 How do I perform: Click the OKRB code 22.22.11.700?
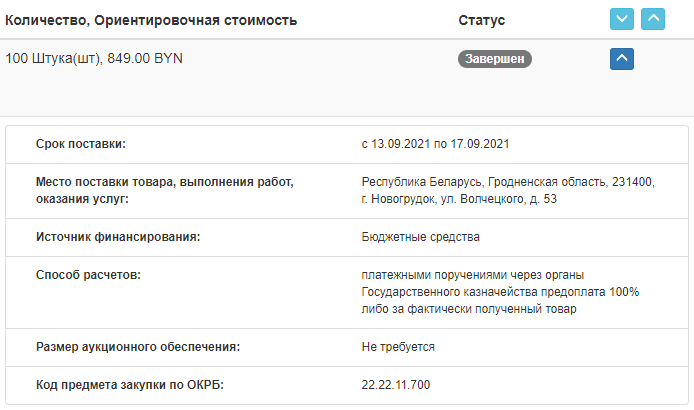click(x=395, y=385)
